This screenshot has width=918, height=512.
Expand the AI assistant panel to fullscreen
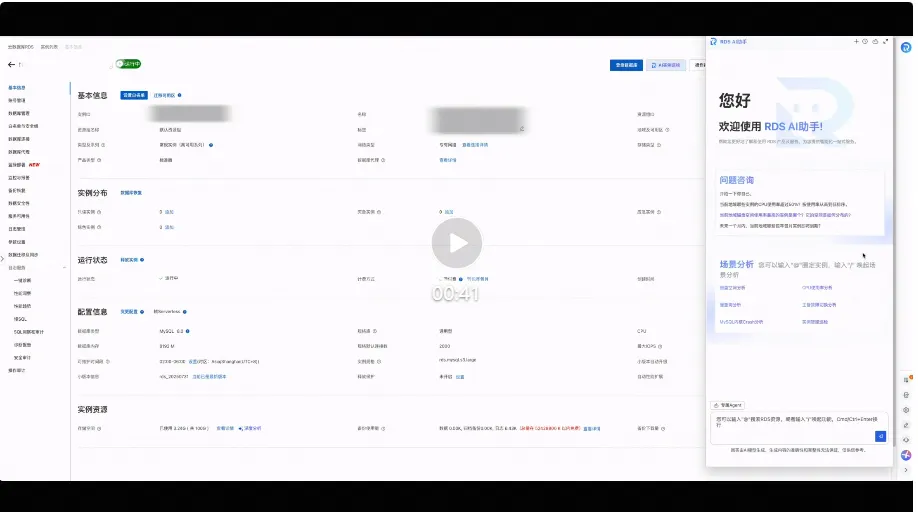coord(885,42)
